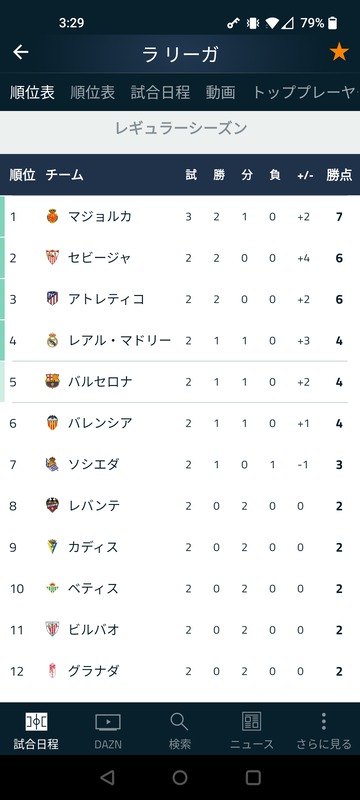Open the マジョルカ team row
The width and height of the screenshot is (360, 800).
[x=180, y=216]
